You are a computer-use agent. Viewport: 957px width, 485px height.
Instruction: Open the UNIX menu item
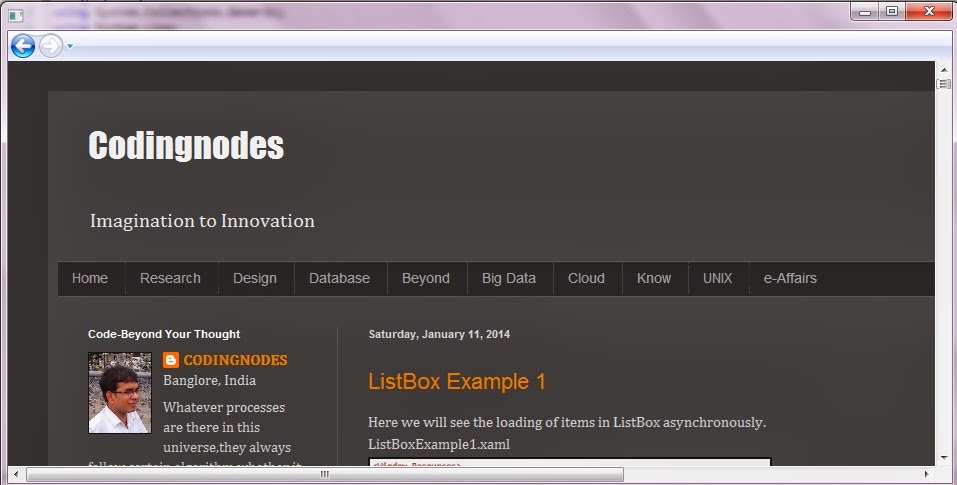[x=718, y=278]
